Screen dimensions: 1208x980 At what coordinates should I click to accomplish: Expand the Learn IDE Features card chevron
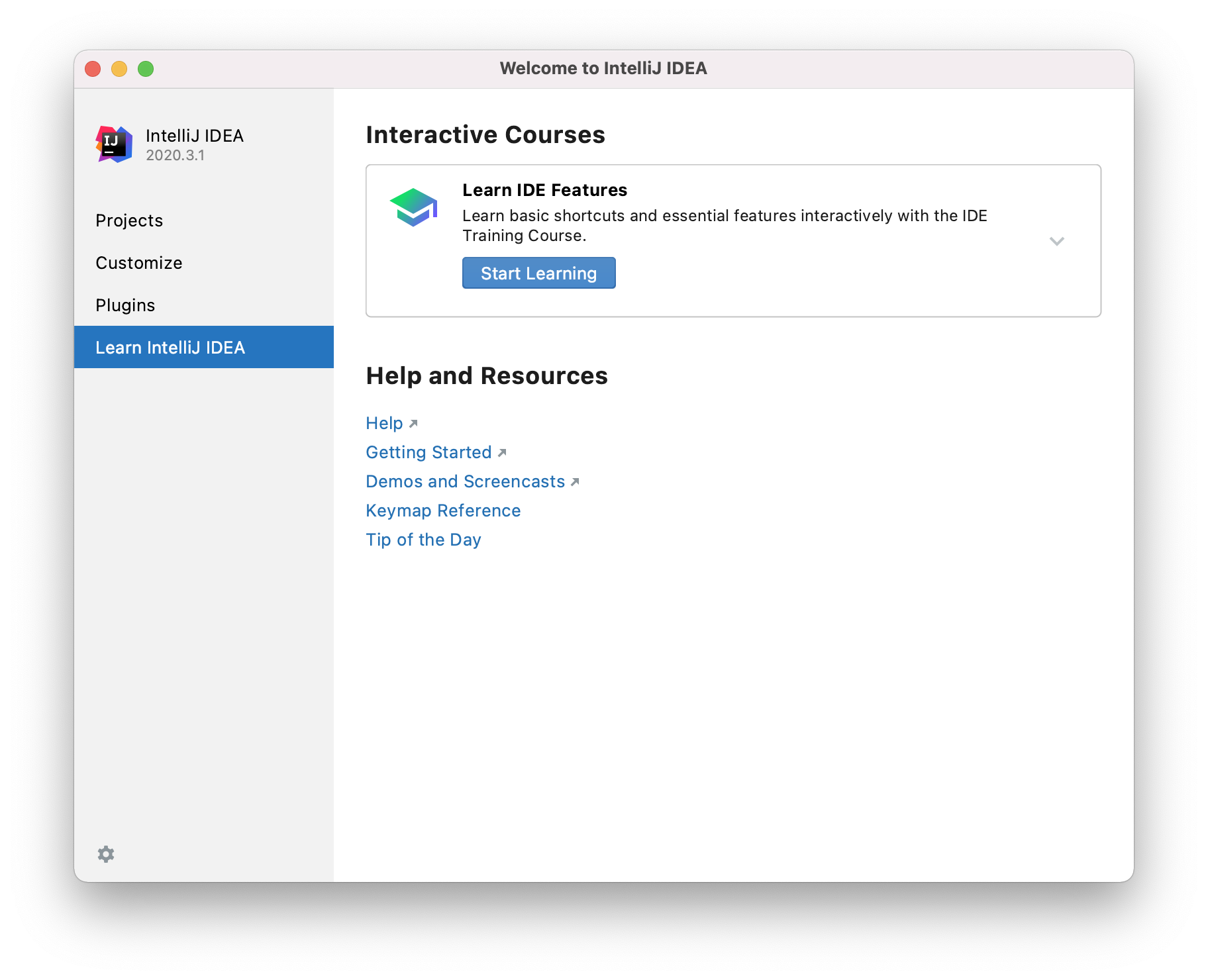pyautogui.click(x=1057, y=241)
